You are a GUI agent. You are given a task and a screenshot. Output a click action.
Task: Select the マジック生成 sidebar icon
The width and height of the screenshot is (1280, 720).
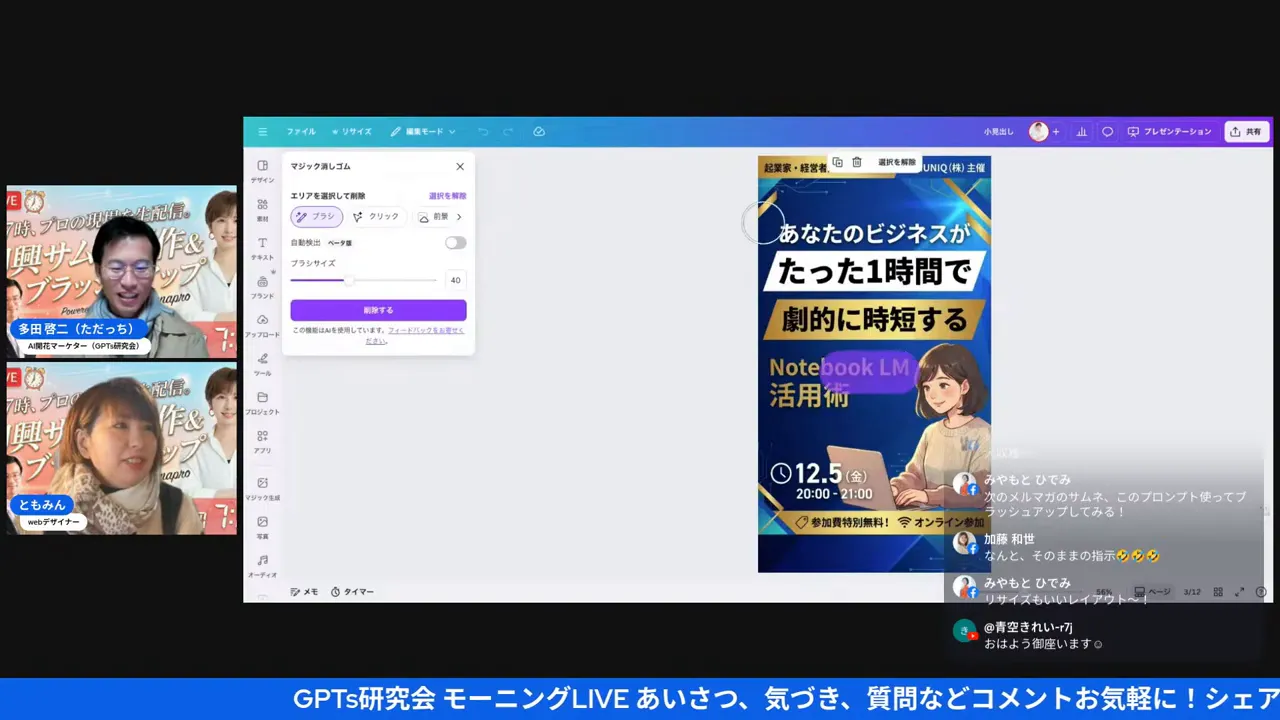coord(262,488)
